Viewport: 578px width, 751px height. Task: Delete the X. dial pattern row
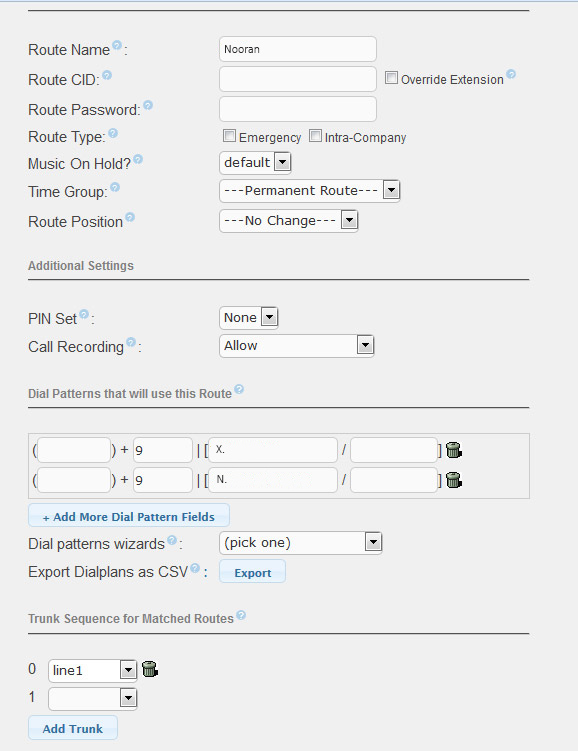(453, 450)
